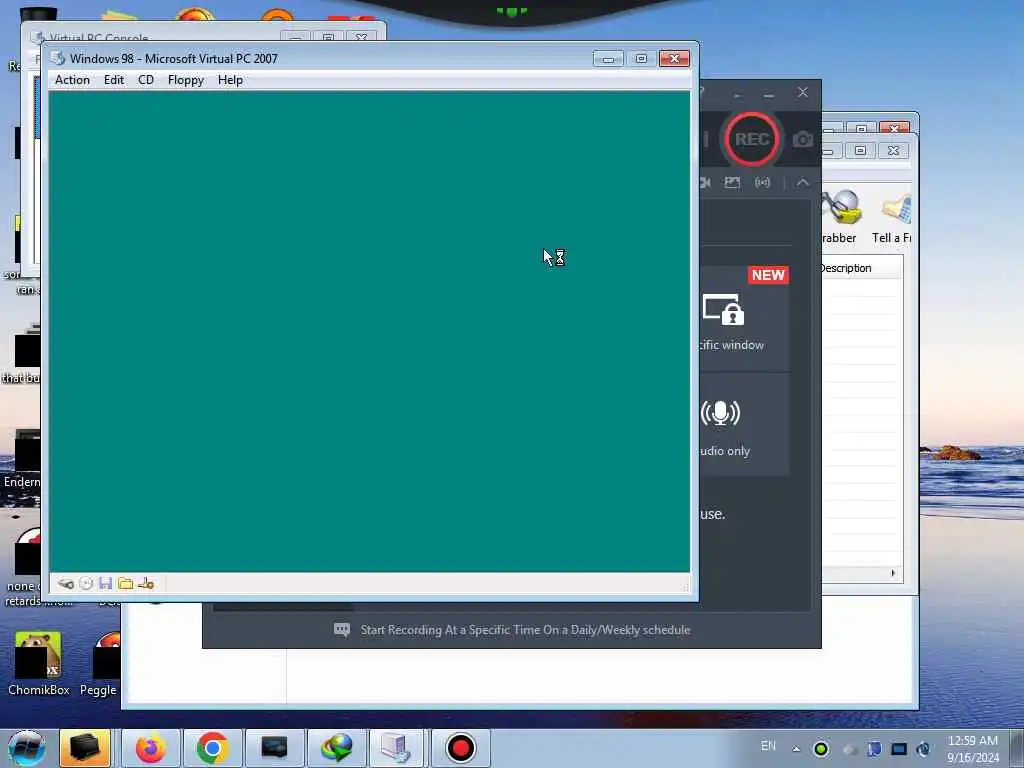Open the Start Recording schedule message link
The height and width of the screenshot is (768, 1024).
(x=525, y=630)
